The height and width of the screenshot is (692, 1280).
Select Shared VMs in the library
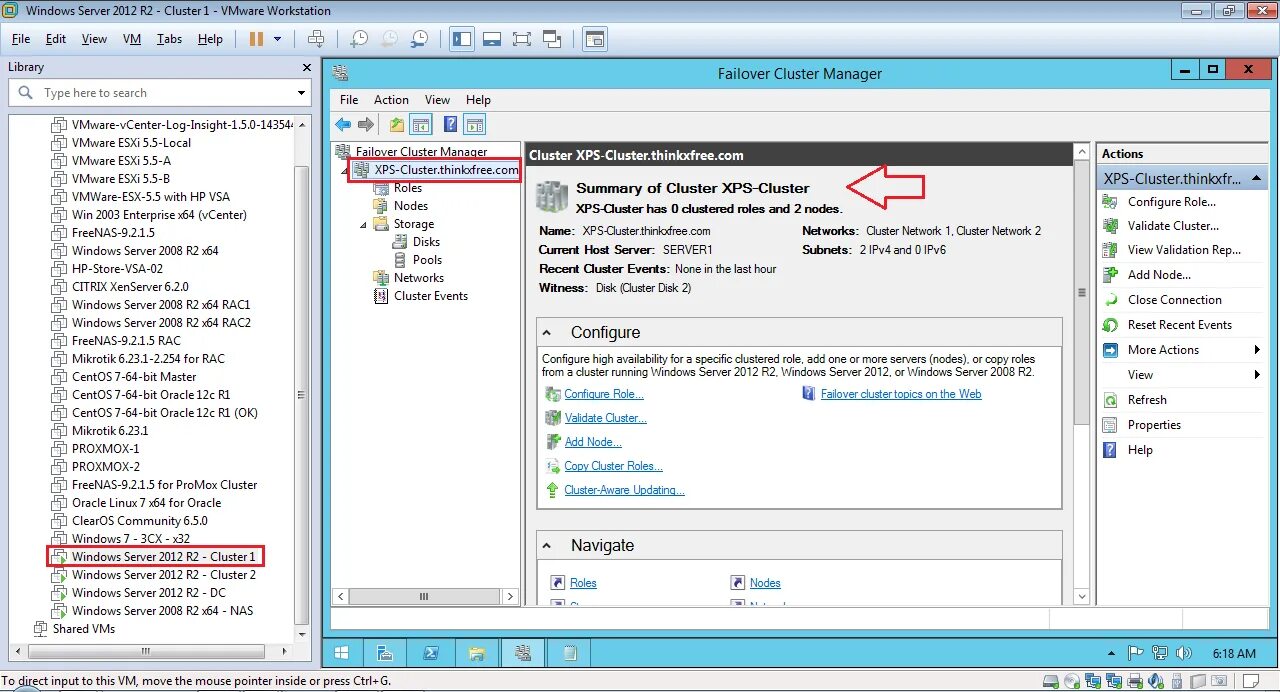tap(84, 629)
